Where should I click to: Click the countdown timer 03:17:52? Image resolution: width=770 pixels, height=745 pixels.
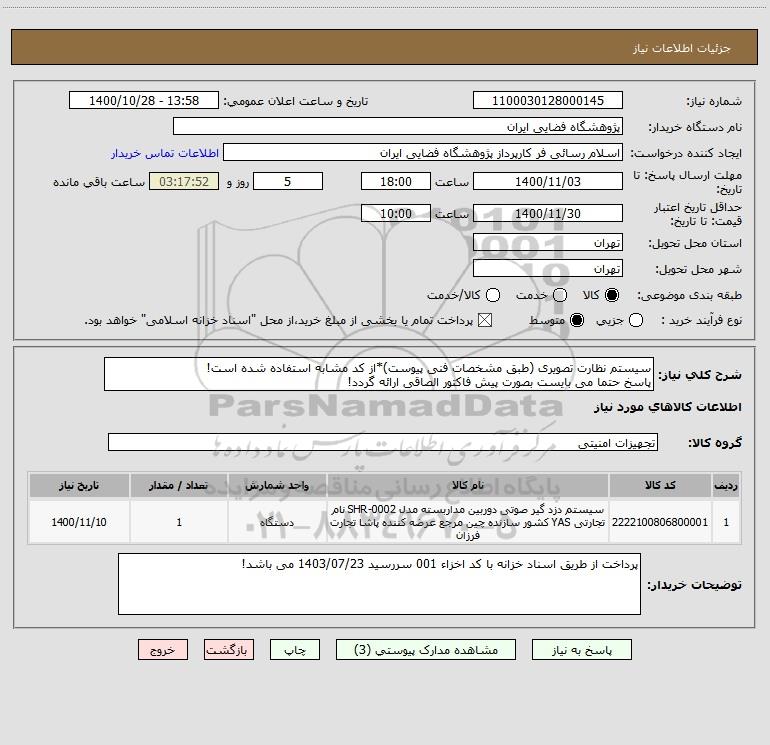point(184,181)
